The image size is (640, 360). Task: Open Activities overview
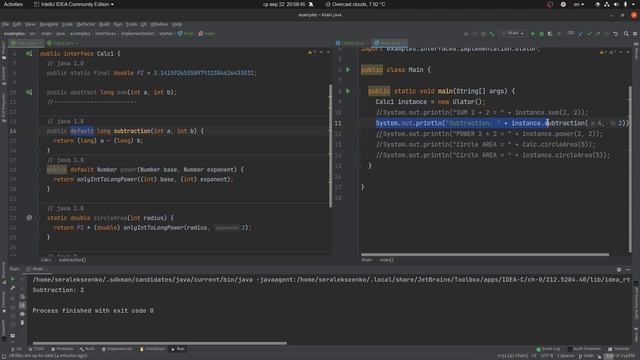tap(13, 4)
